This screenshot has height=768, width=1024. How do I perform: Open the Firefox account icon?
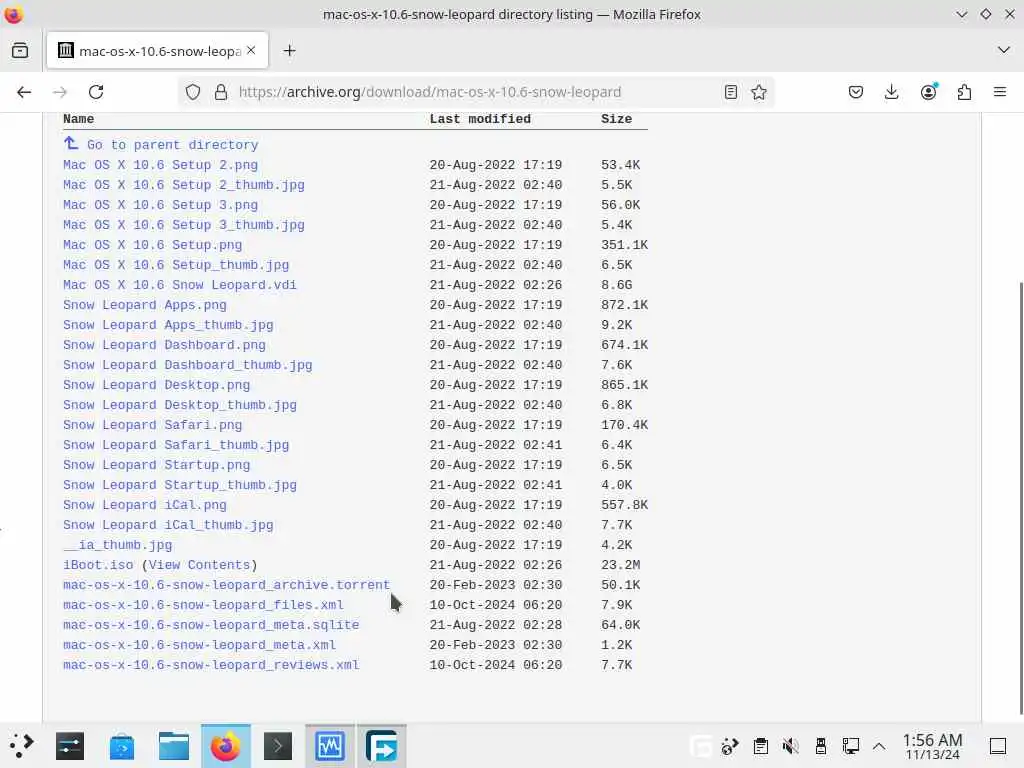(928, 92)
